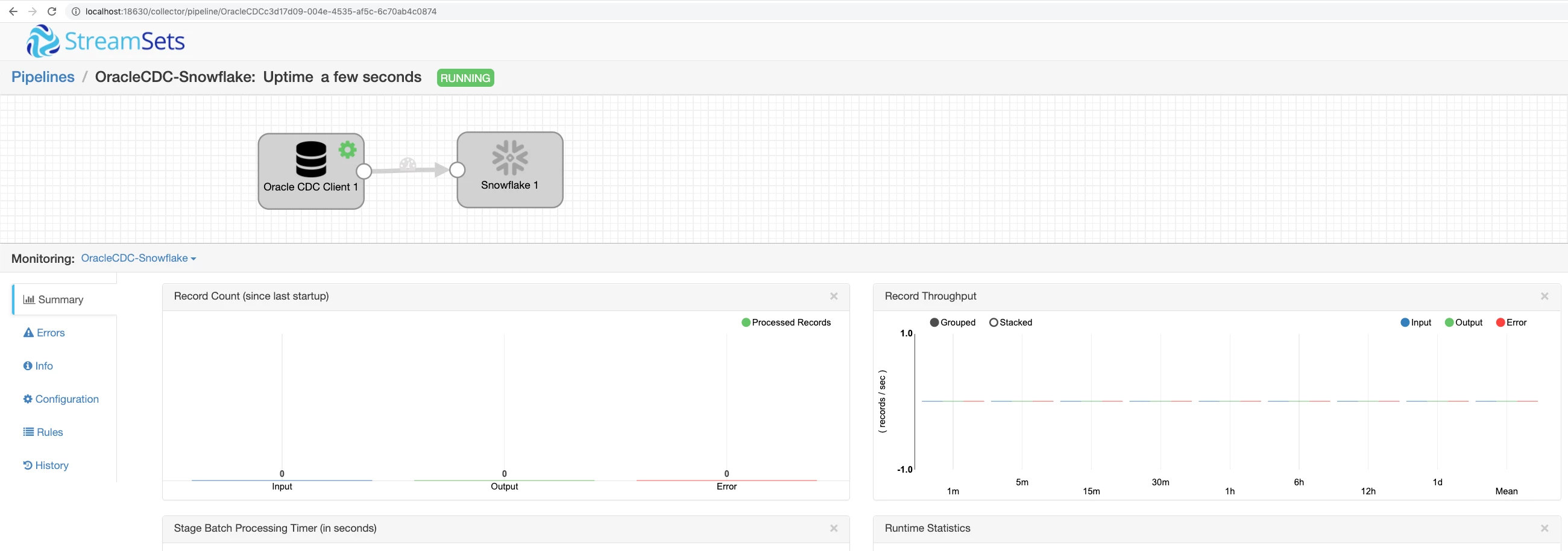Click the Record Count panel title
Image resolution: width=1568 pixels, height=551 pixels.
[251, 296]
